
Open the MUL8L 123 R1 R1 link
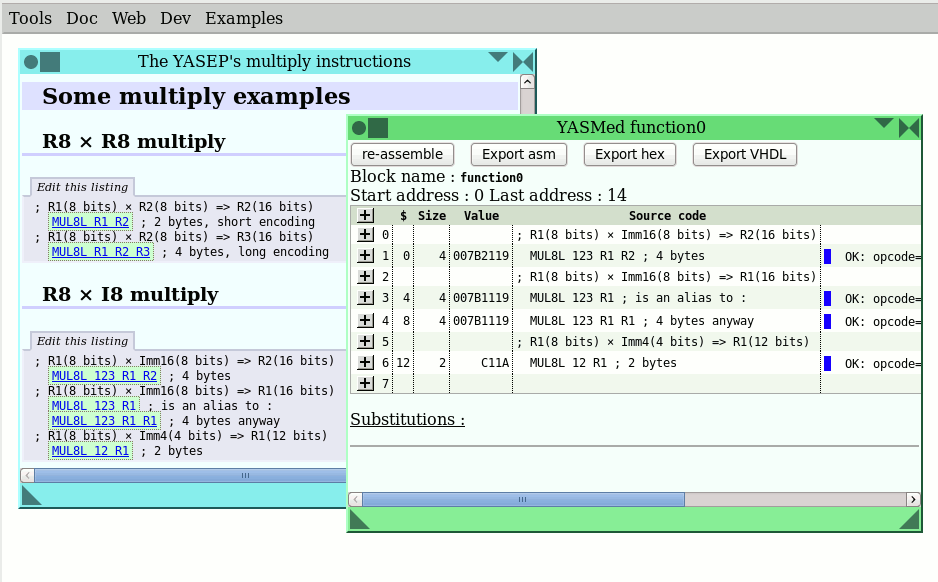click(x=104, y=420)
